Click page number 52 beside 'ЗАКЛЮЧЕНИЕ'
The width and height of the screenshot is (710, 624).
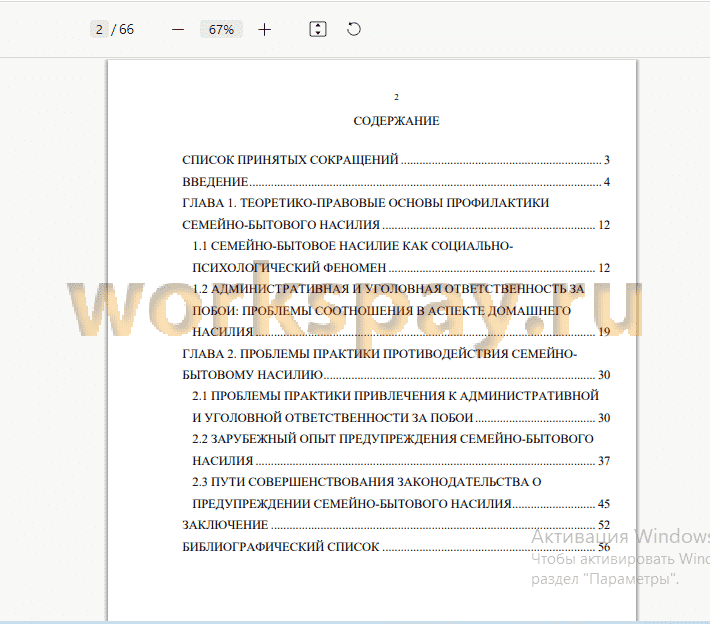point(604,525)
